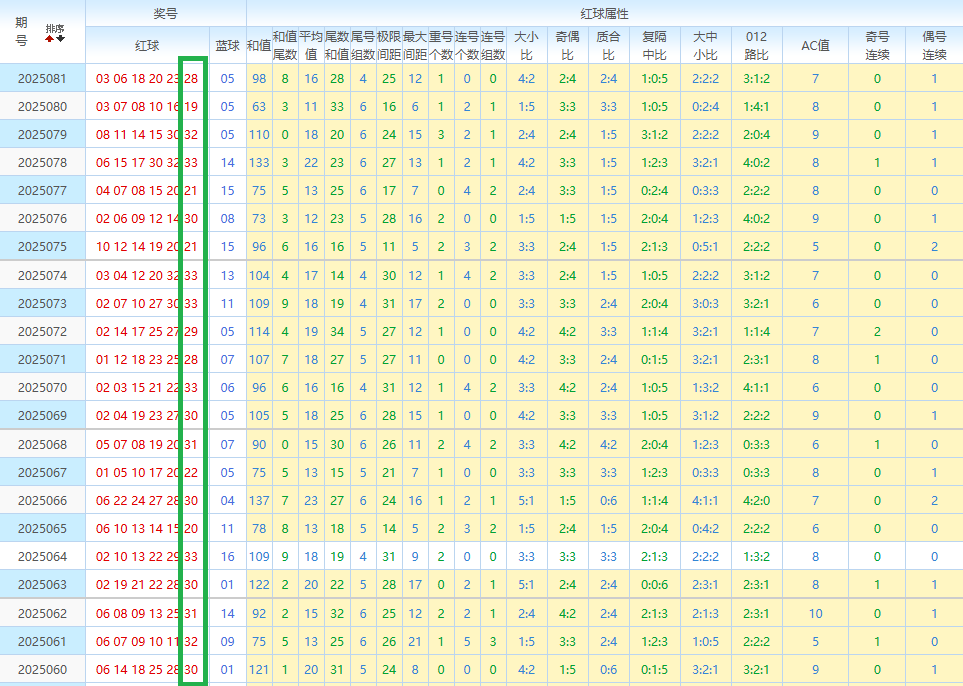The width and height of the screenshot is (963, 686).
Task: Select the 重号个数 column header
Action: click(441, 45)
